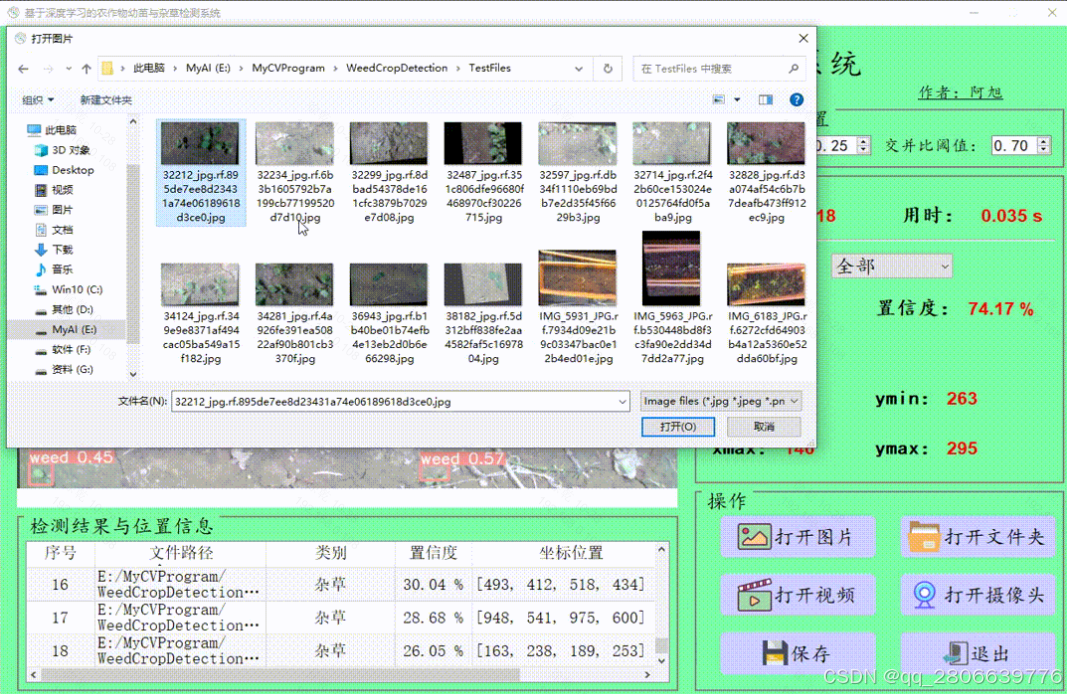Screen dimensions: 1067x694
Task: Click the 0.70 IoU threshold field
Action: pos(1014,146)
